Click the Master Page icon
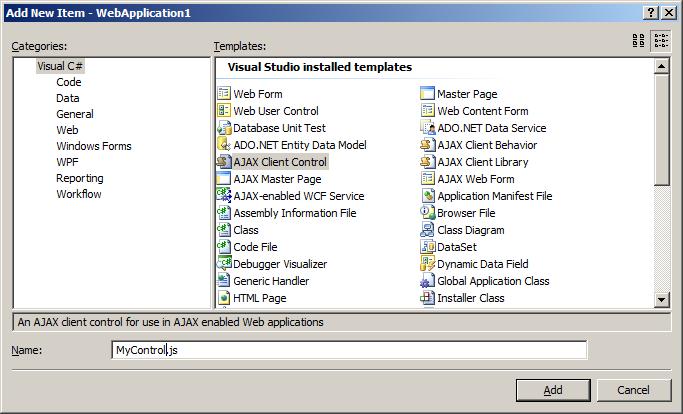Image resolution: width=683 pixels, height=414 pixels. click(x=427, y=94)
